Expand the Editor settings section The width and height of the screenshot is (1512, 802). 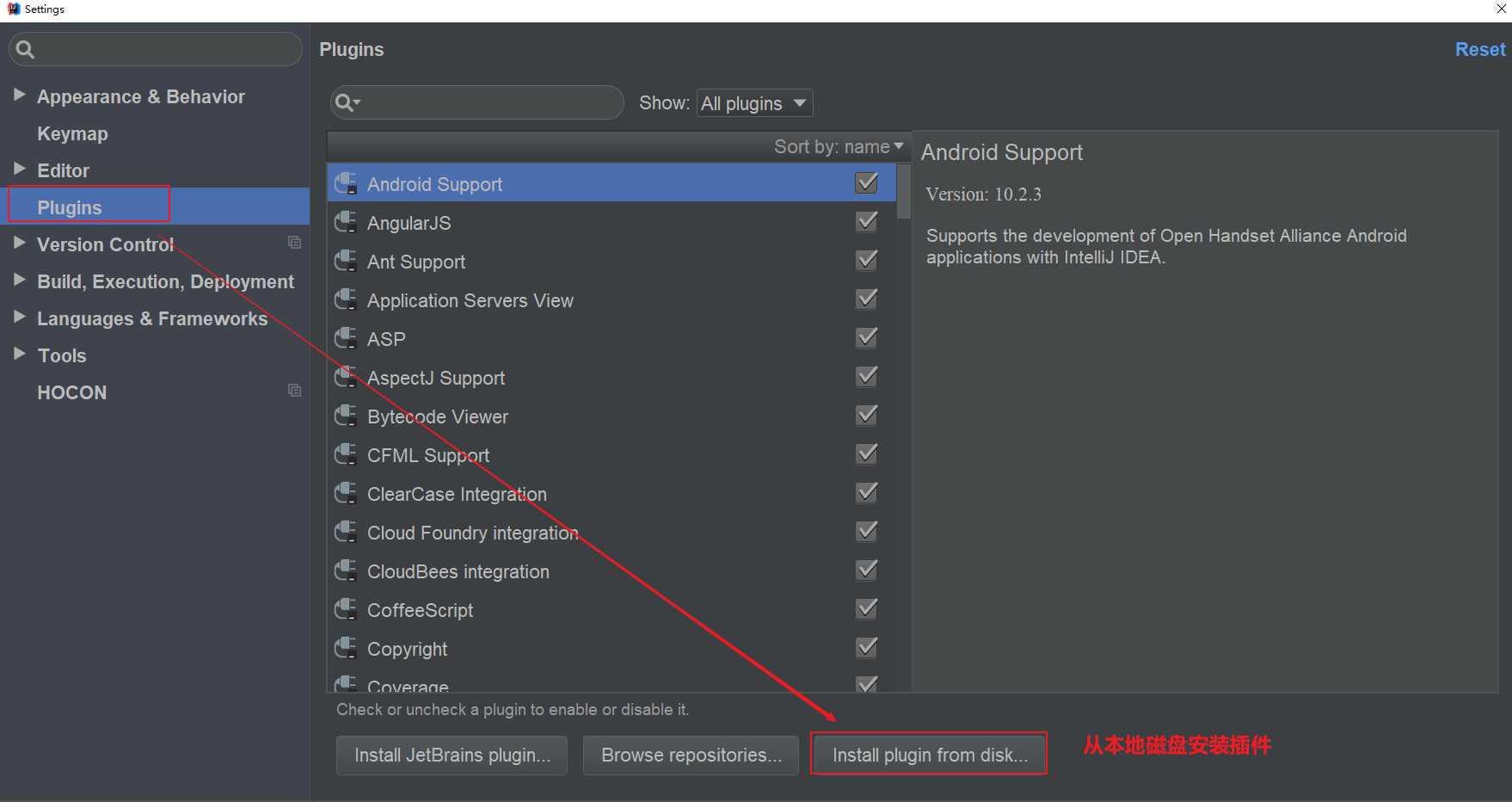pyautogui.click(x=19, y=169)
